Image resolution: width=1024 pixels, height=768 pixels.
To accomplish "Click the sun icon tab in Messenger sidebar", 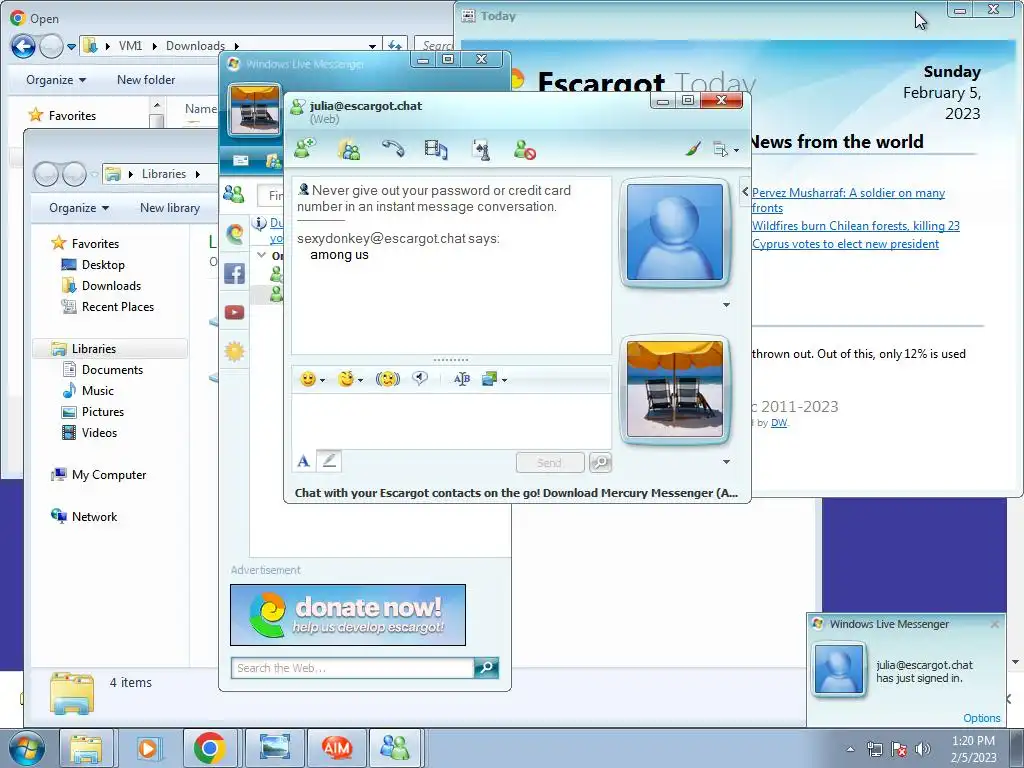I will [x=234, y=352].
